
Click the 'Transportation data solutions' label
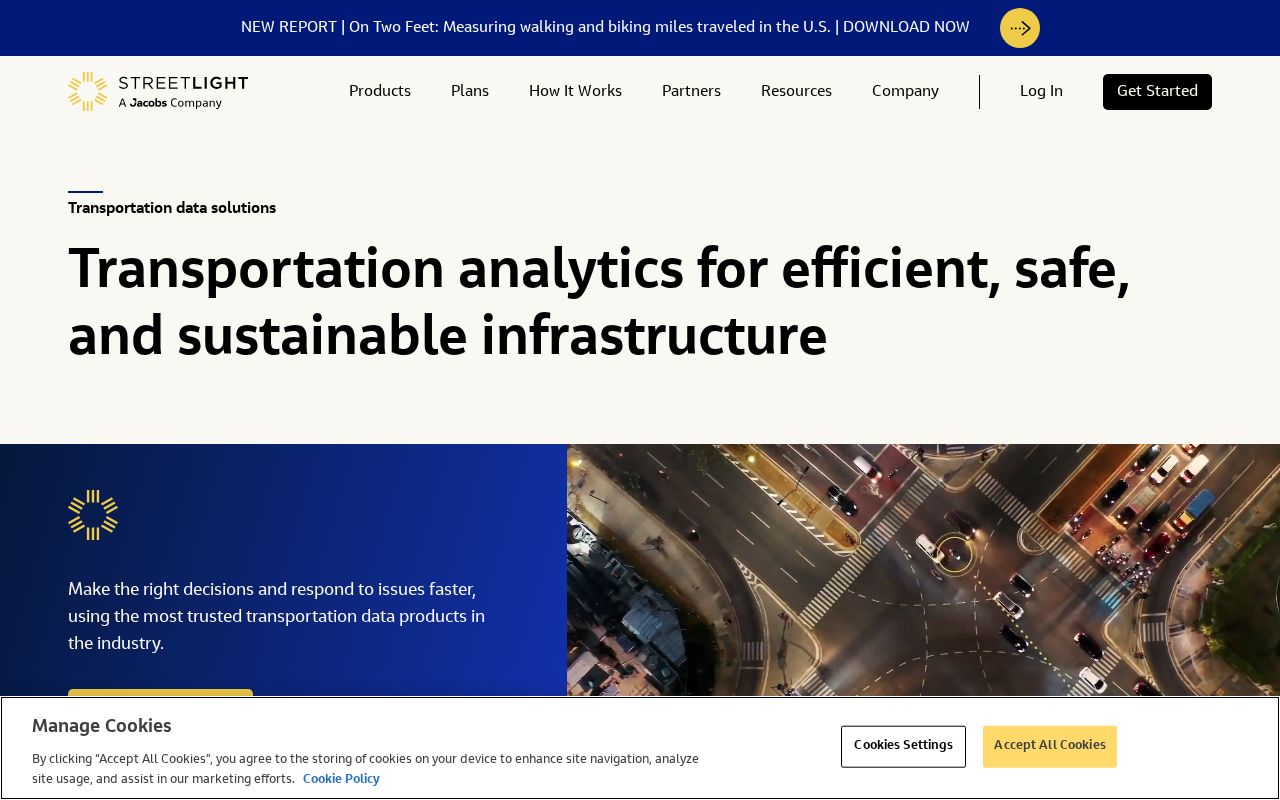(x=172, y=208)
